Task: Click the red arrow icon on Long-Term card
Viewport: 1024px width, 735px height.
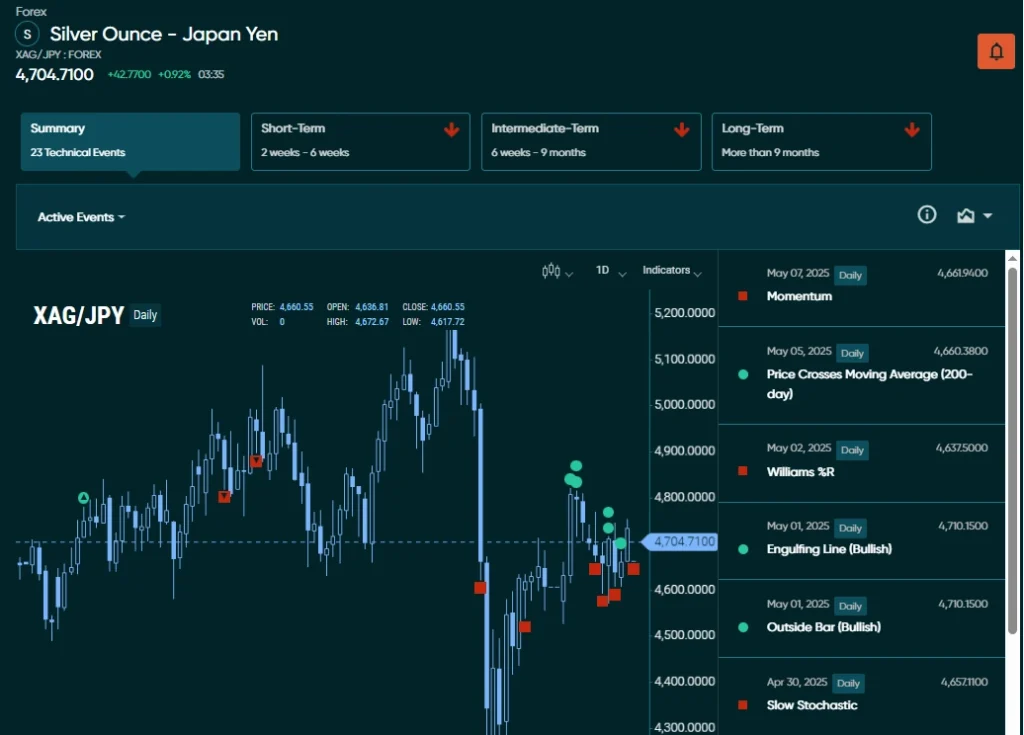Action: click(x=911, y=129)
